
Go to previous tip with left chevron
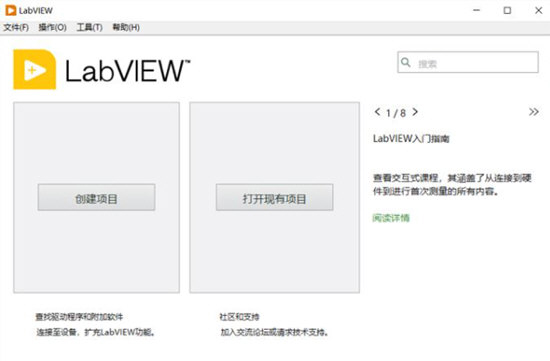tap(377, 112)
